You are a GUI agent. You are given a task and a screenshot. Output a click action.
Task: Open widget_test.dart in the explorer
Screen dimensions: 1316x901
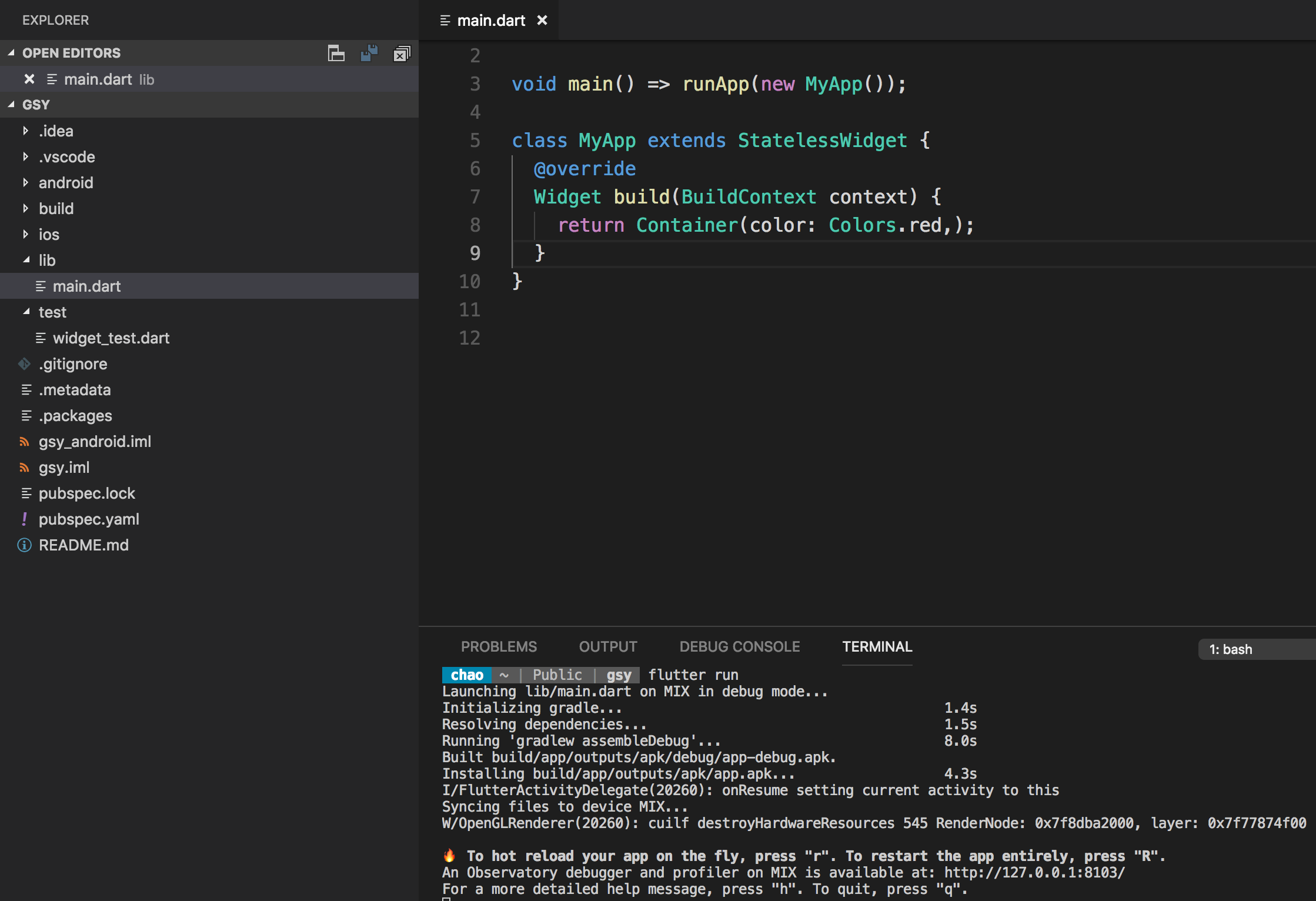coord(111,338)
